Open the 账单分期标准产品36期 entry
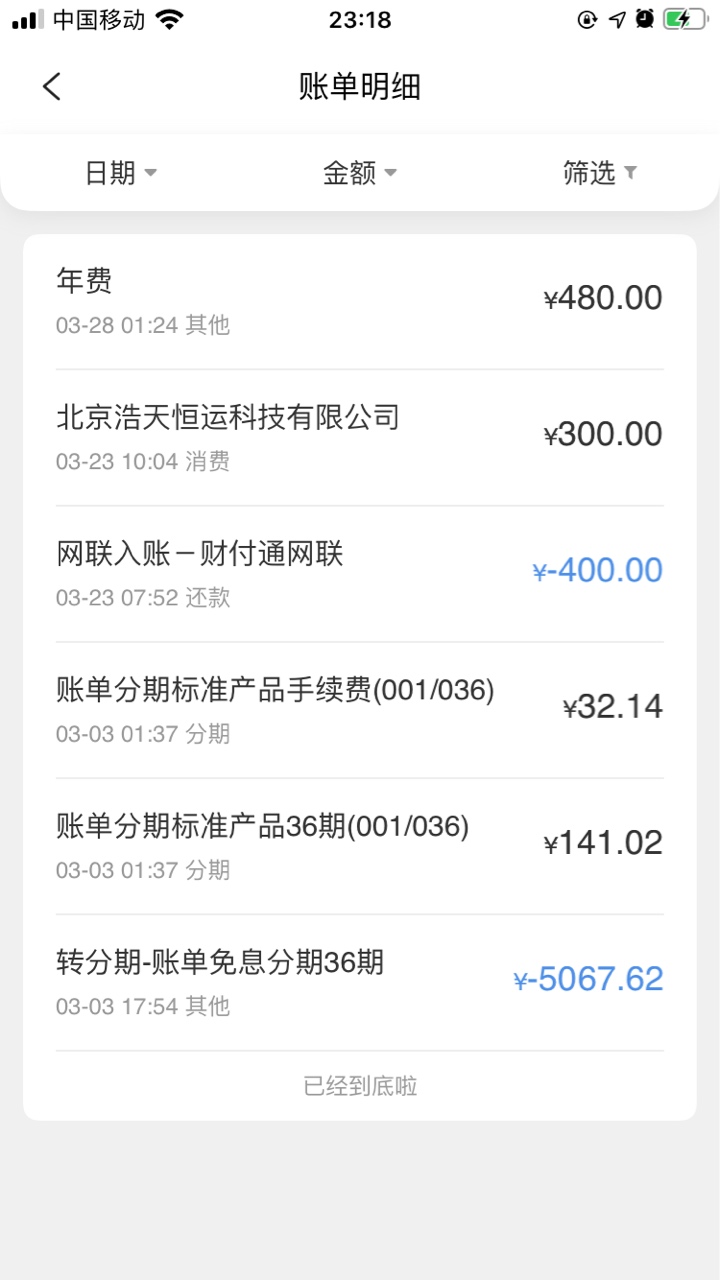Image resolution: width=720 pixels, height=1280 pixels. click(x=360, y=845)
